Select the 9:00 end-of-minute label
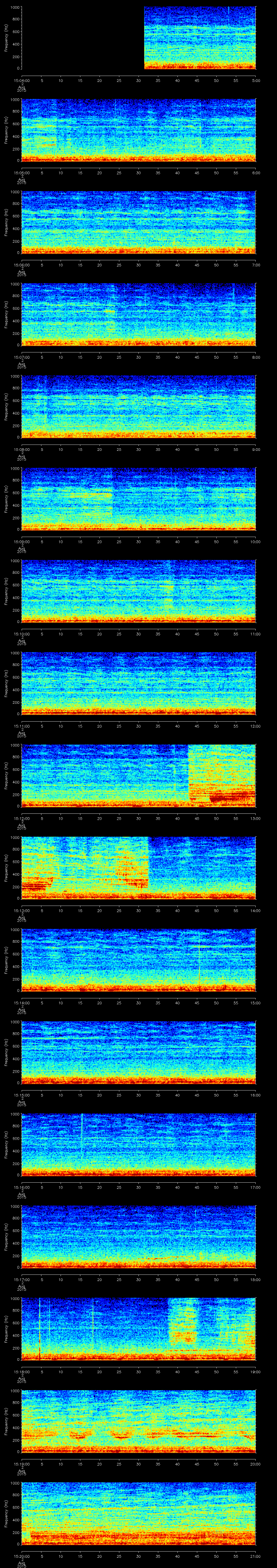The width and height of the screenshot is (277, 1568). [256, 449]
